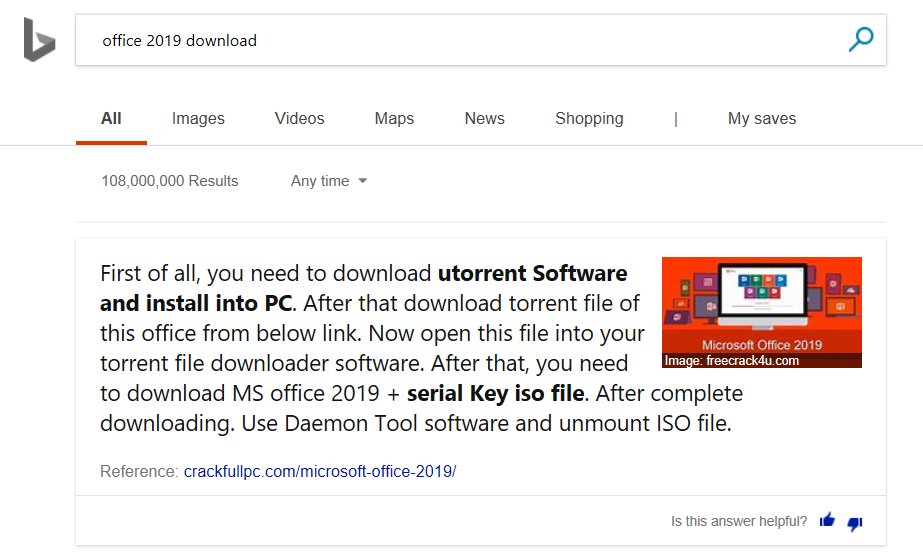Open the Microsoft Office 2019 thumbnail image
The height and width of the screenshot is (553, 923).
(761, 304)
